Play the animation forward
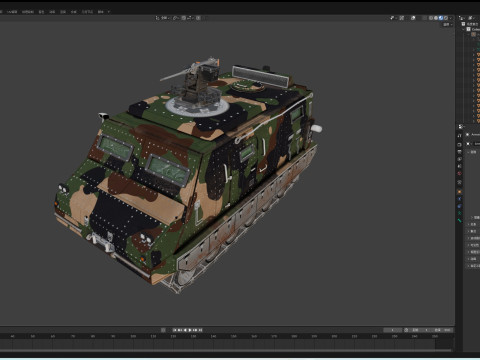Image resolution: width=480 pixels, height=360 pixels. pos(190,330)
